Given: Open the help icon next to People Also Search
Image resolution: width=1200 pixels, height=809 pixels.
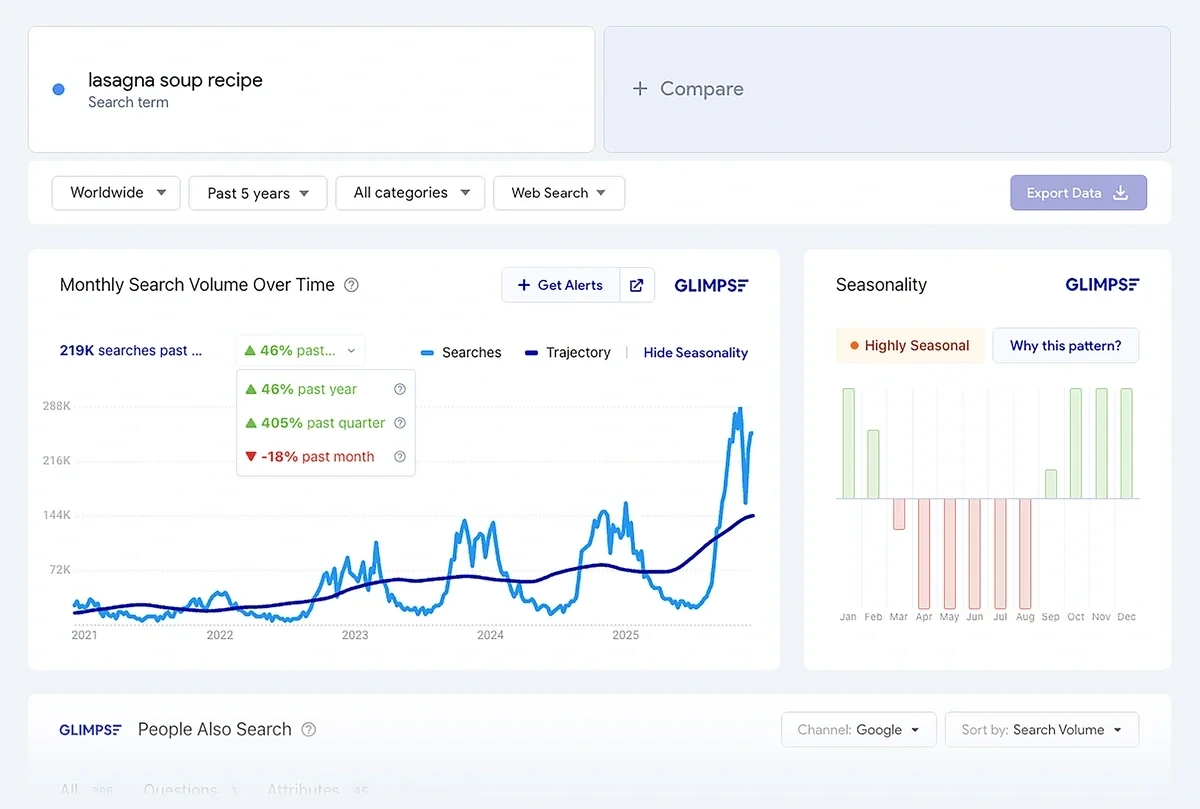Looking at the screenshot, I should (x=308, y=730).
